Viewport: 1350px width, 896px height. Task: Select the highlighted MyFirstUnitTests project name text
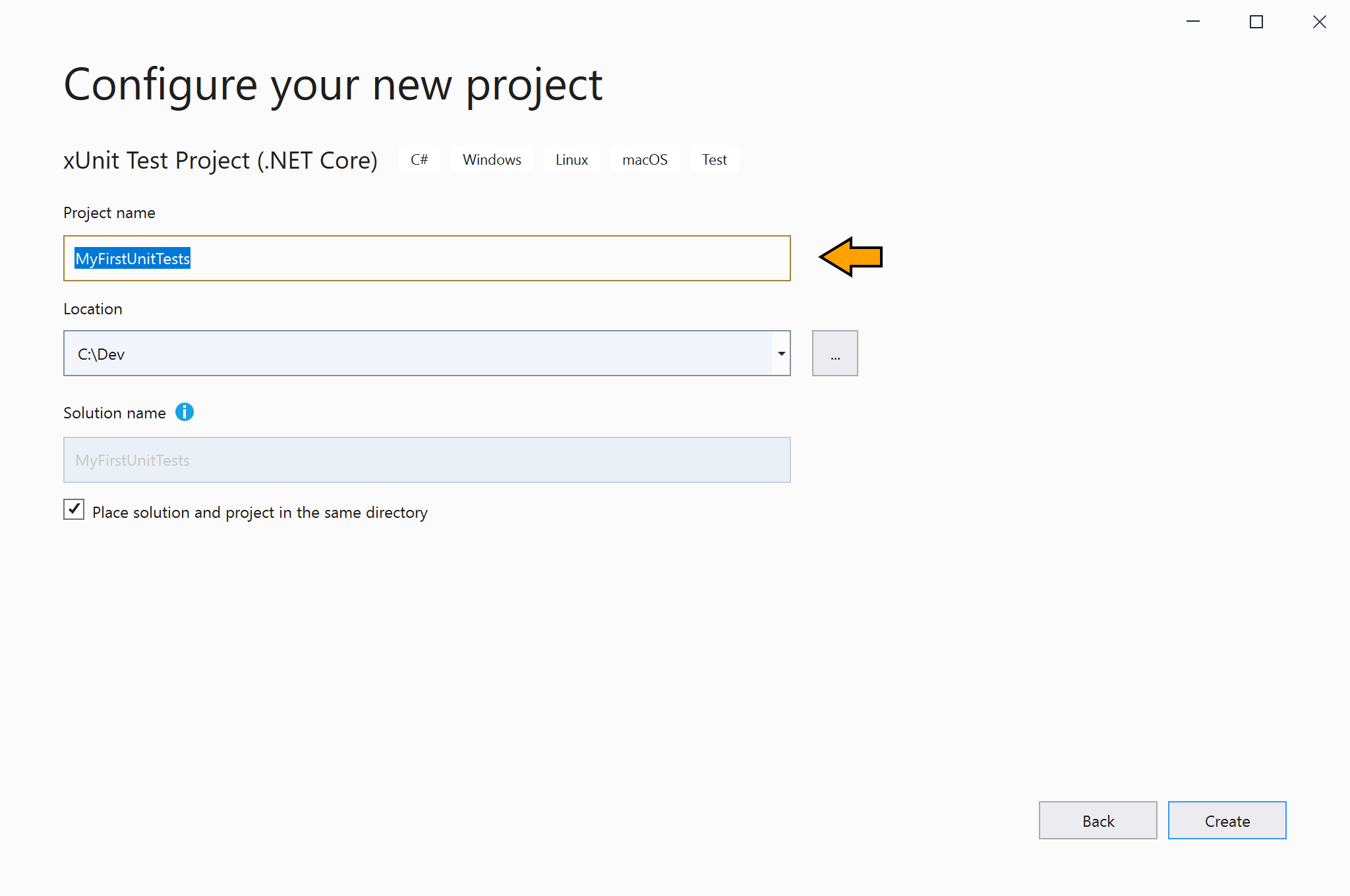(x=131, y=258)
